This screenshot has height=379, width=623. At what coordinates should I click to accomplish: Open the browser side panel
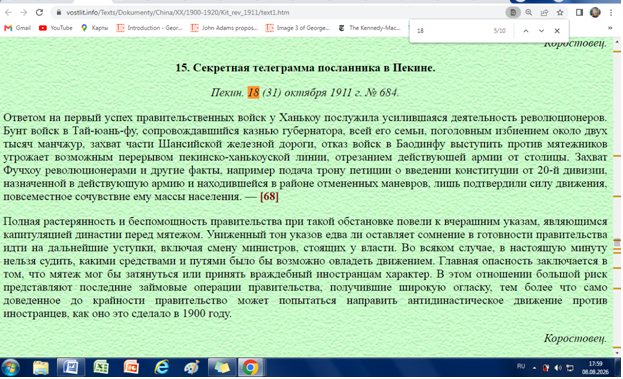[579, 12]
